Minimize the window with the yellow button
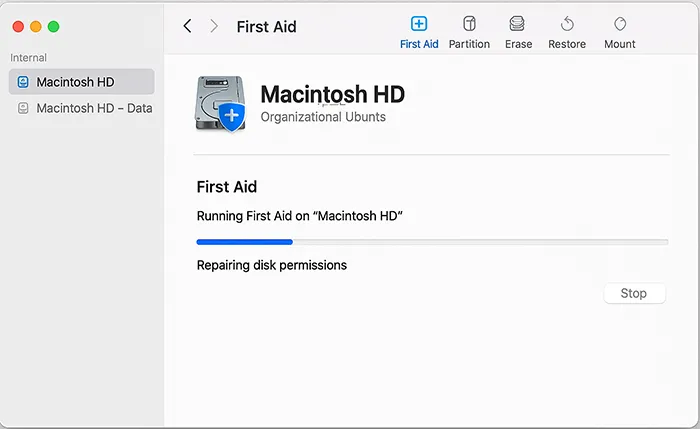 point(36,27)
